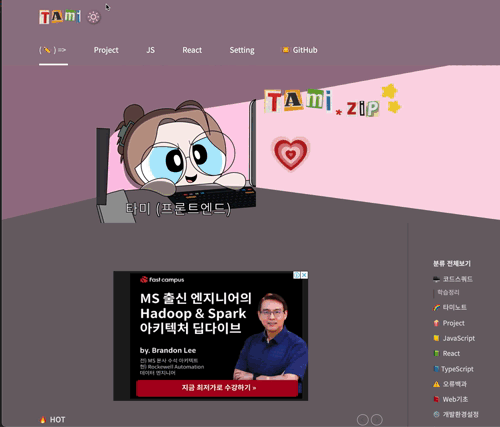
Task: Click the first circle carousel button
Action: (x=363, y=420)
